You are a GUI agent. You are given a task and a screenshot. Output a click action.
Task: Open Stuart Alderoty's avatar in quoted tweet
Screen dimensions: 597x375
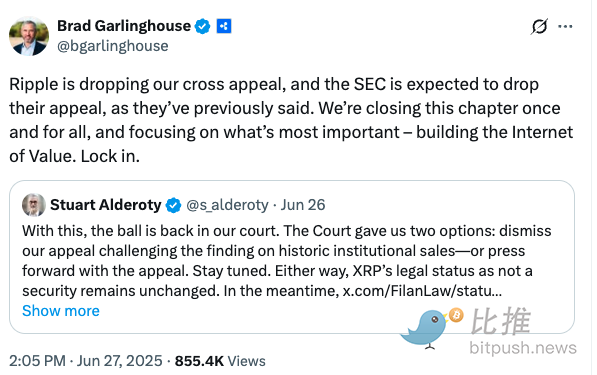click(34, 205)
